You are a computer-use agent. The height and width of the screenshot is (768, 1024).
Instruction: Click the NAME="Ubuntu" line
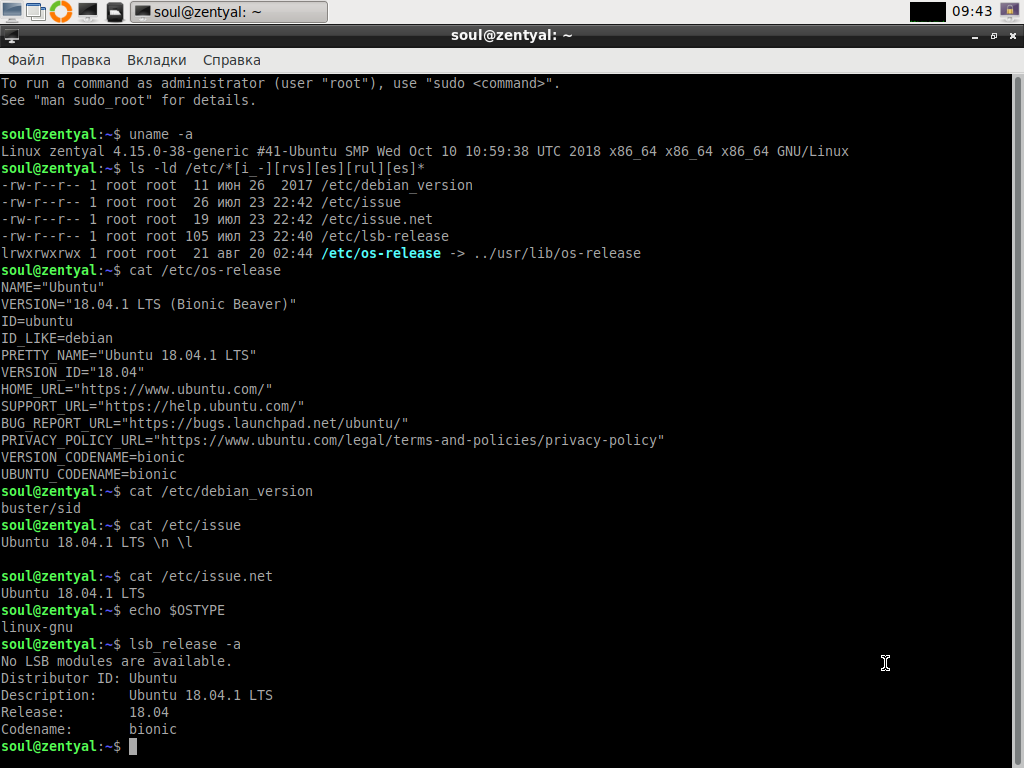point(53,287)
